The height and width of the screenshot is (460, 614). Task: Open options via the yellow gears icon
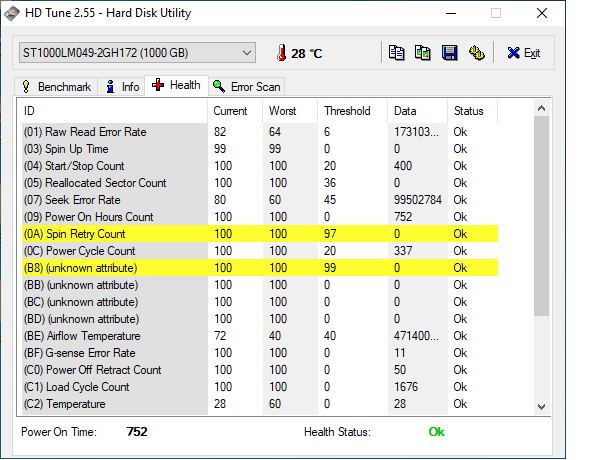[x=477, y=53]
